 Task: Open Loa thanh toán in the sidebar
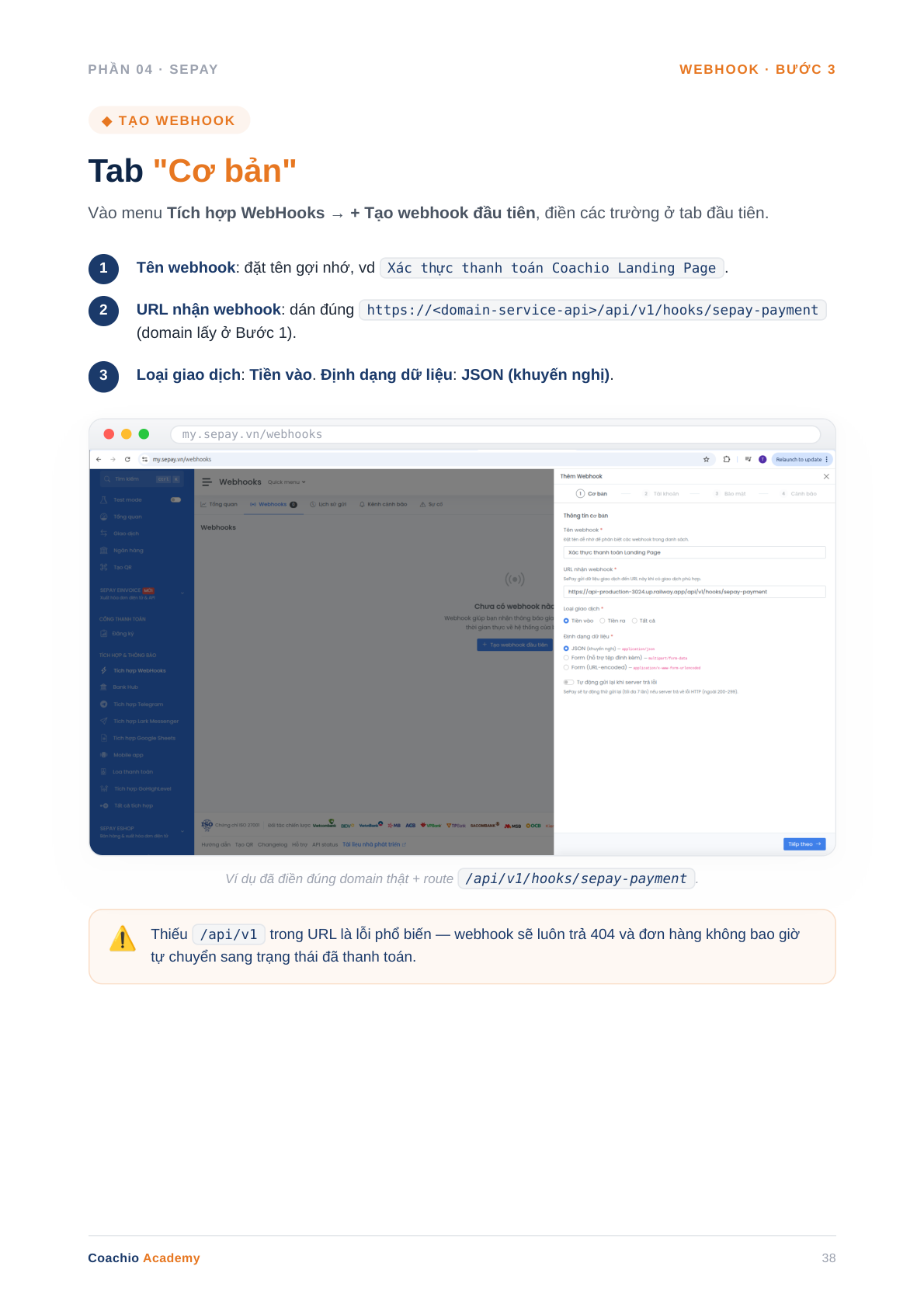pos(133,772)
